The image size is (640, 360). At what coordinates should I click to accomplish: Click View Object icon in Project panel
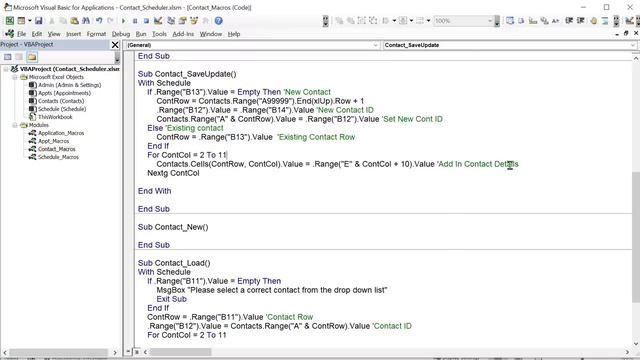click(19, 57)
